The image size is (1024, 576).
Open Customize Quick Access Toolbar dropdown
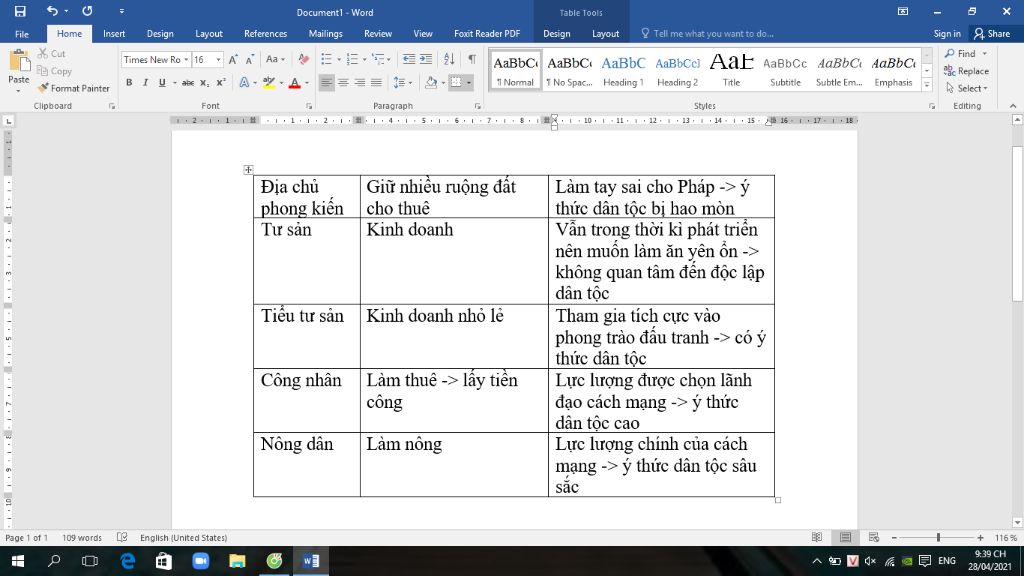121,11
